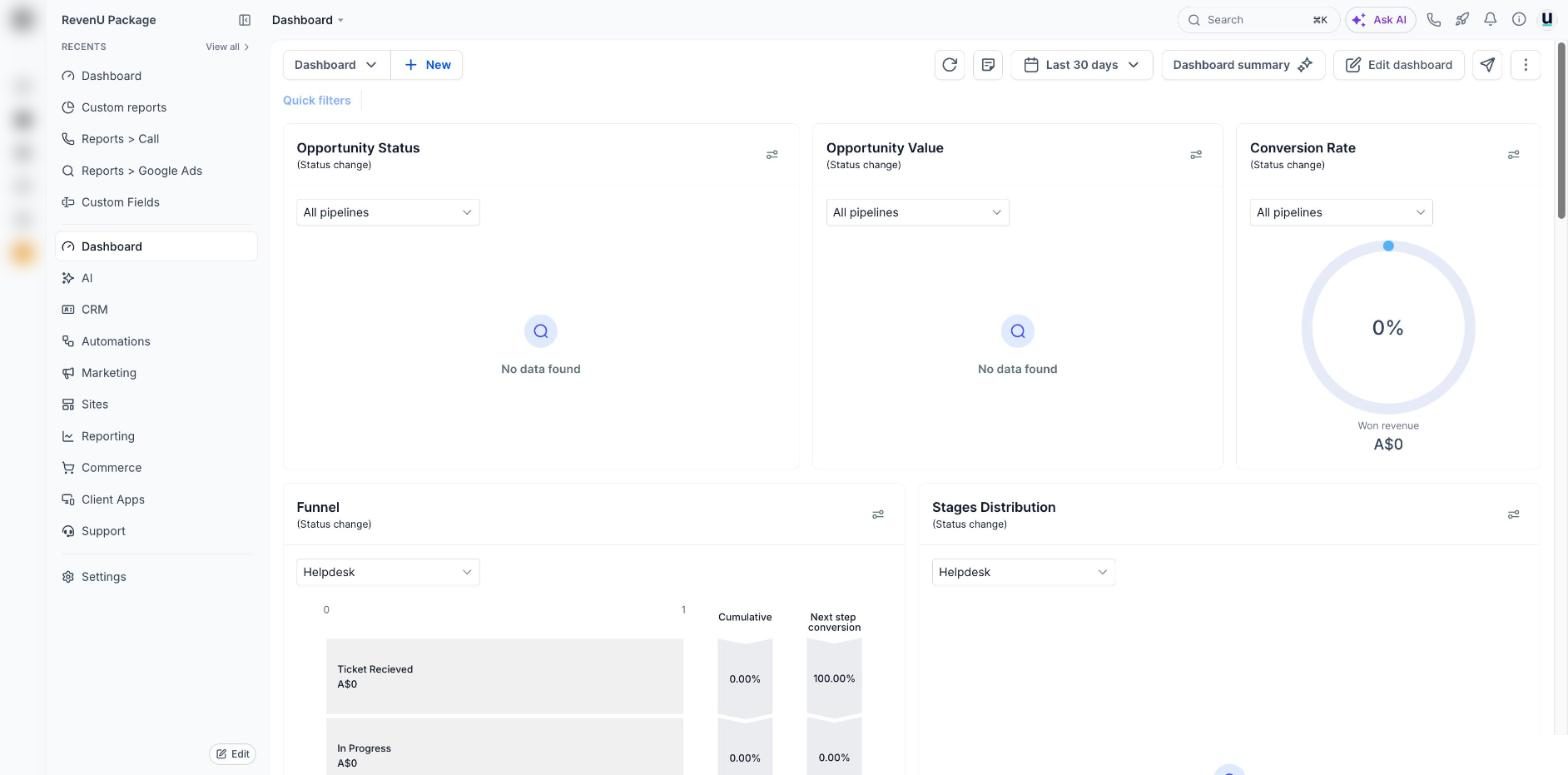Select pipeline in Opportunity Status dropdown
1568x775 pixels.
click(388, 212)
